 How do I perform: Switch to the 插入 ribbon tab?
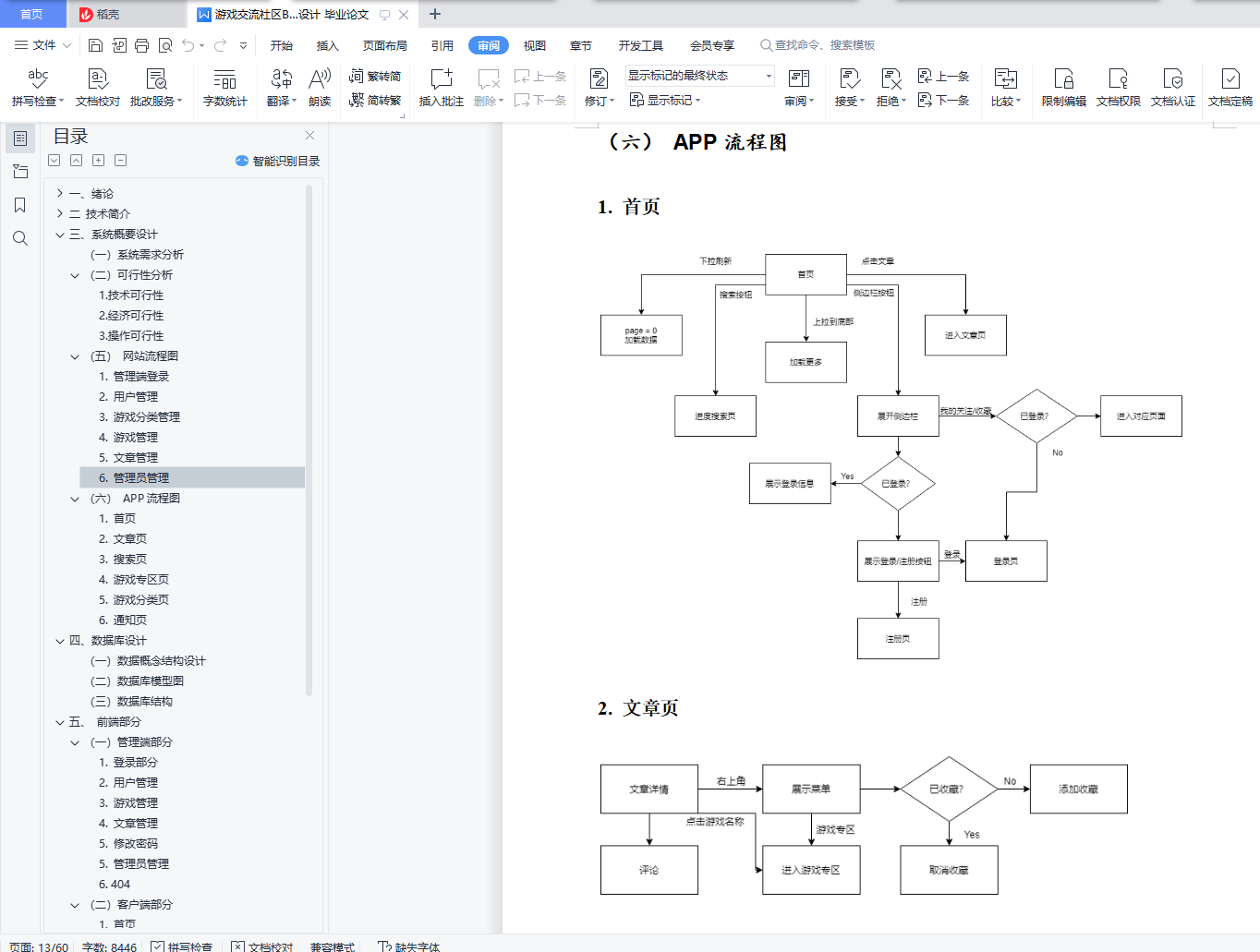tap(328, 45)
